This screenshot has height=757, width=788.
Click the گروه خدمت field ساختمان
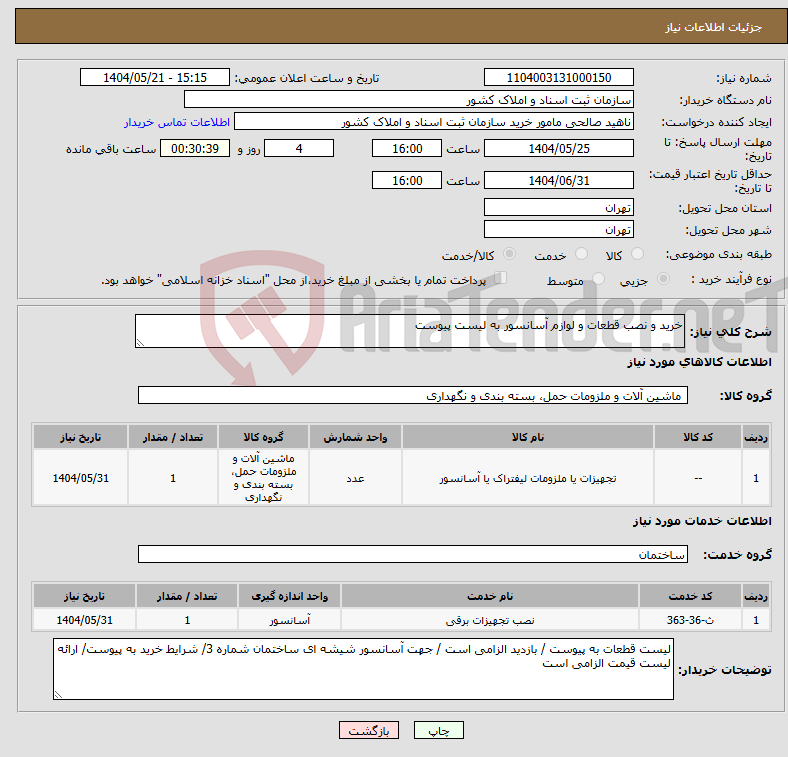(x=413, y=554)
